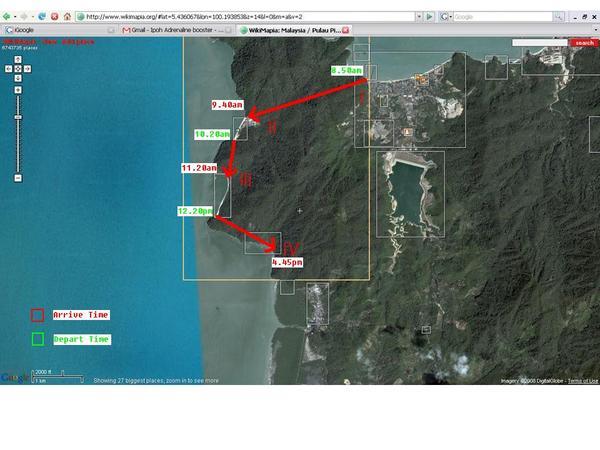Open the list-all-tabs dropdown arrow
600x450 pixels.
596,30
